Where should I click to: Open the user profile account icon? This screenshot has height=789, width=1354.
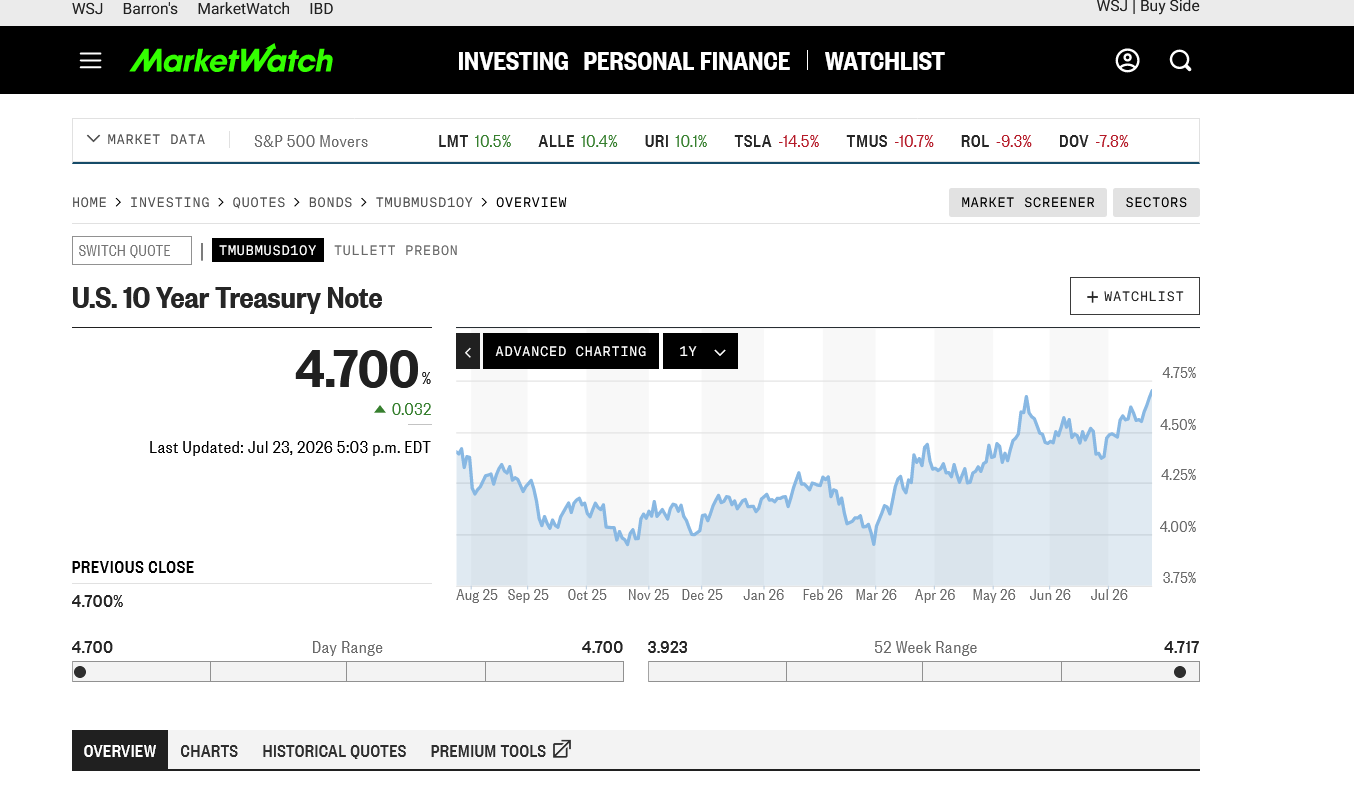click(x=1127, y=61)
